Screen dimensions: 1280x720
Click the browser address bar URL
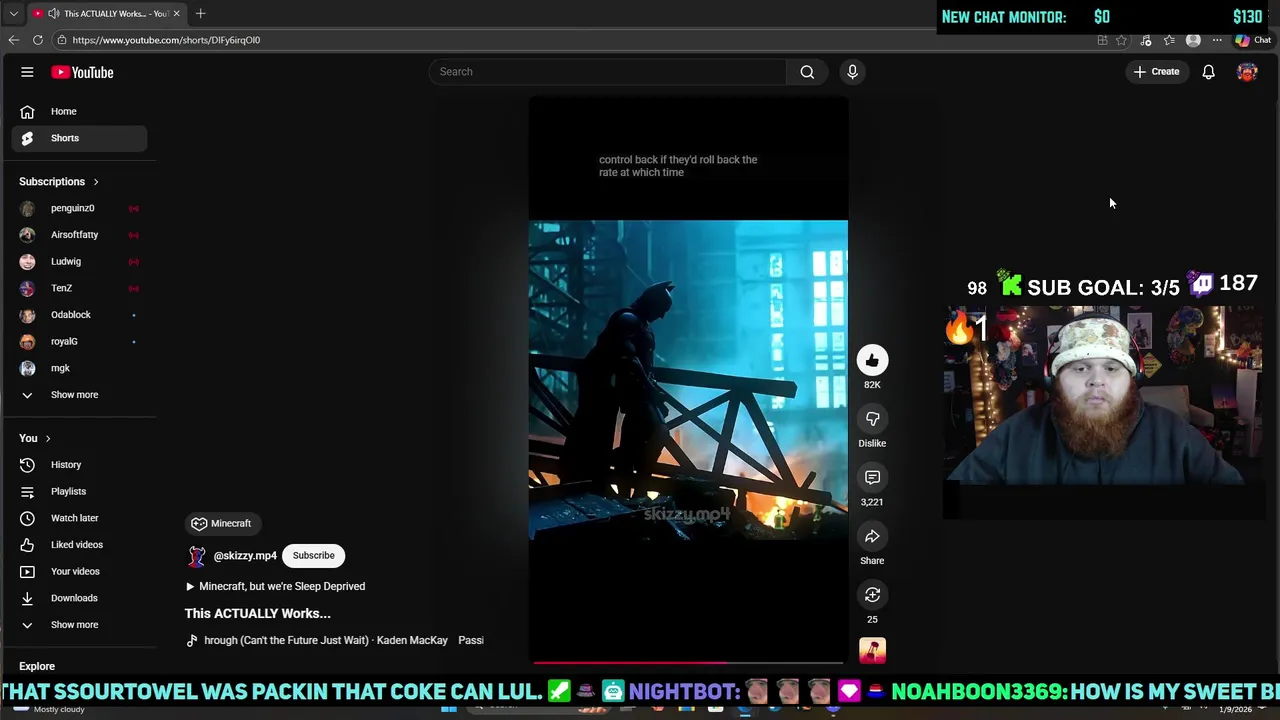coord(166,40)
